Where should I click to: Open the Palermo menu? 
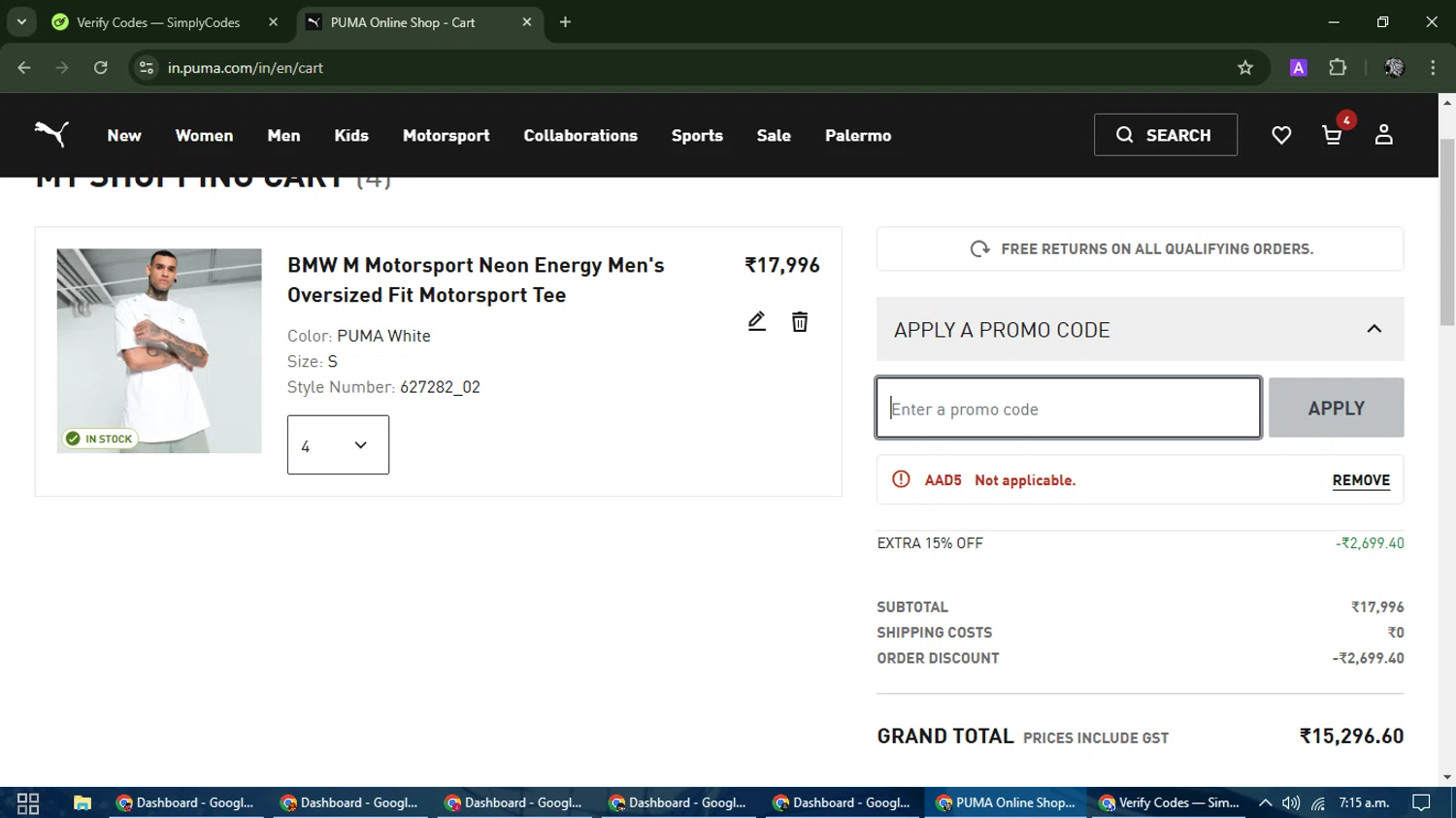[x=858, y=135]
